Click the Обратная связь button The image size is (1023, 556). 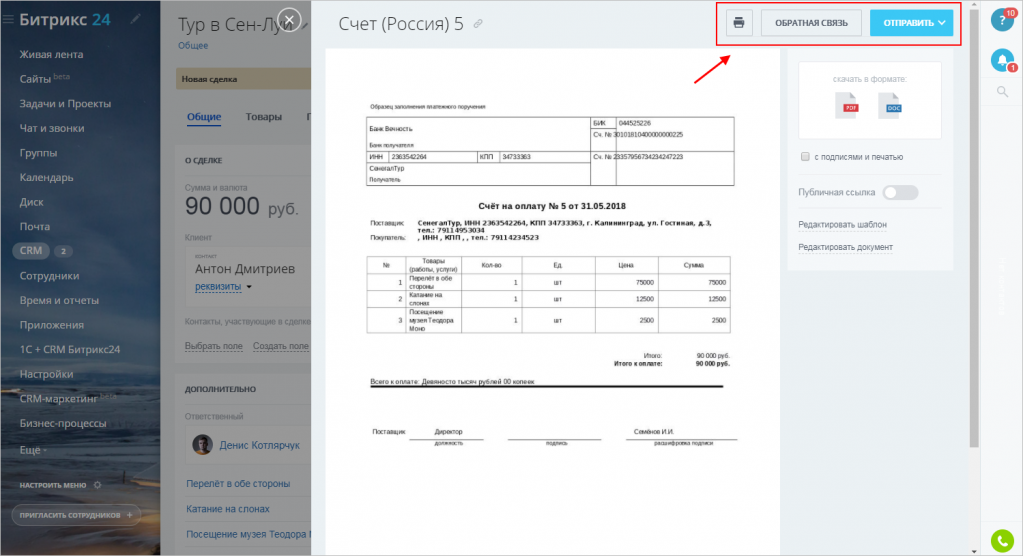point(811,23)
